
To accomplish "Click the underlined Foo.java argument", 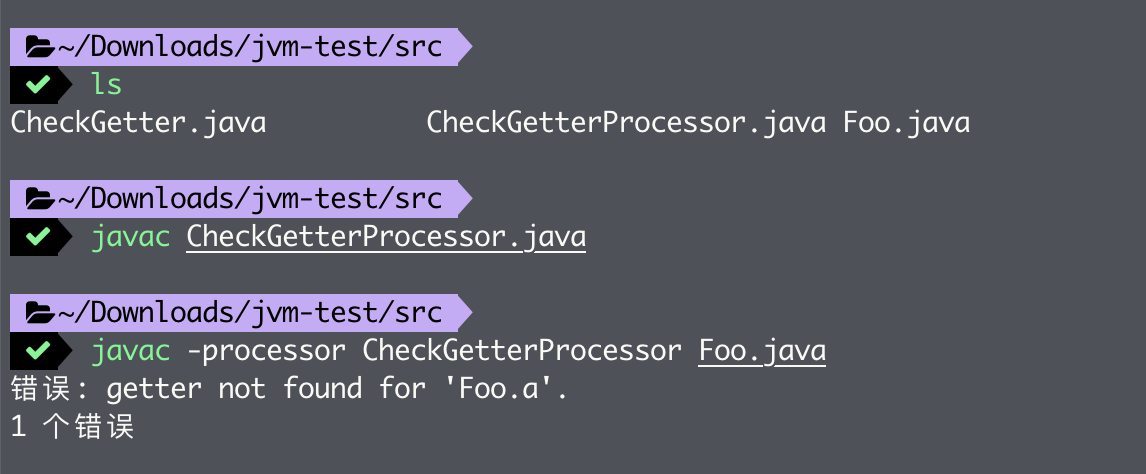I will click(x=762, y=351).
